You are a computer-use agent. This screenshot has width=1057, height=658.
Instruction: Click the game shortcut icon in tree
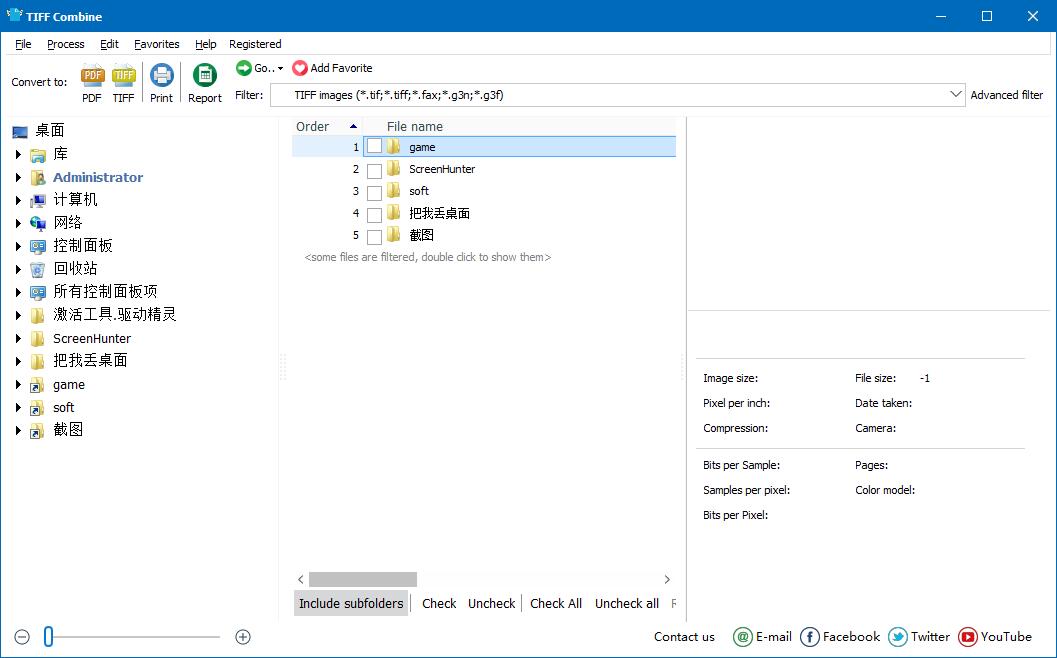pyautogui.click(x=38, y=386)
